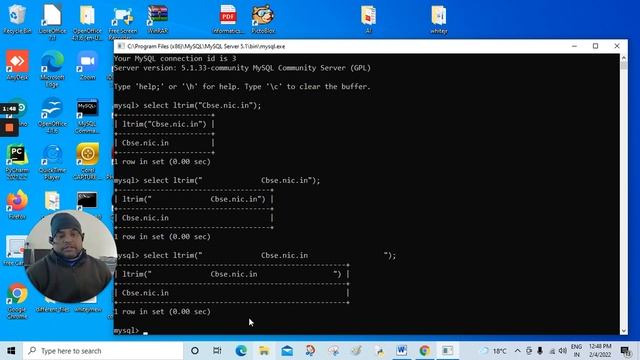
Task: Open the AI folder on desktop
Action: coord(368,19)
